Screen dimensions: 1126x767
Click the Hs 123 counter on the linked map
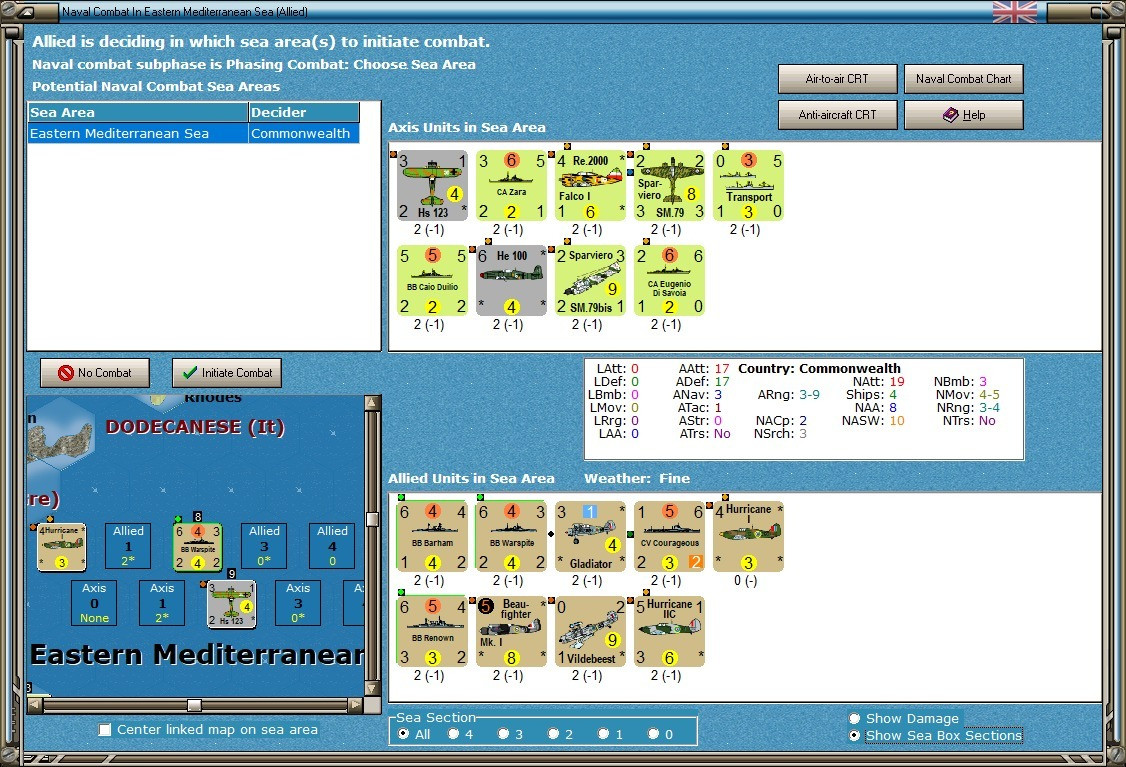point(231,604)
